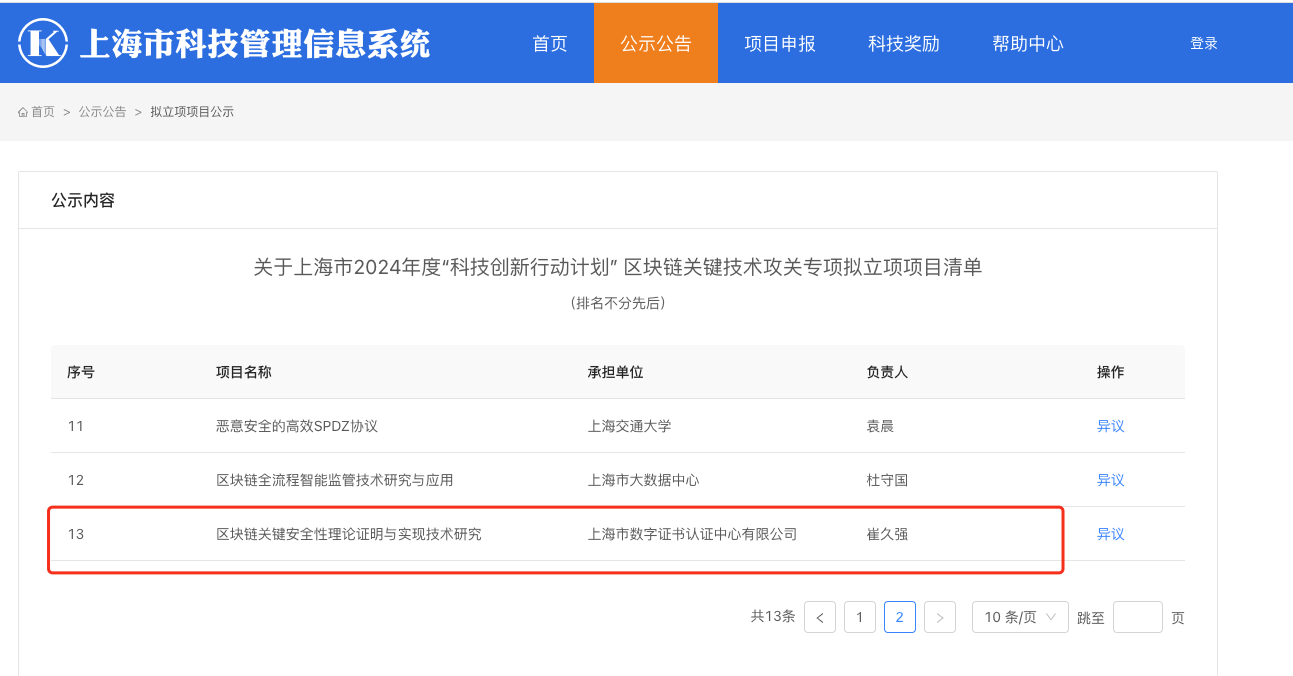1293x676 pixels.
Task: Open 科技奖励 menu item
Action: point(904,43)
